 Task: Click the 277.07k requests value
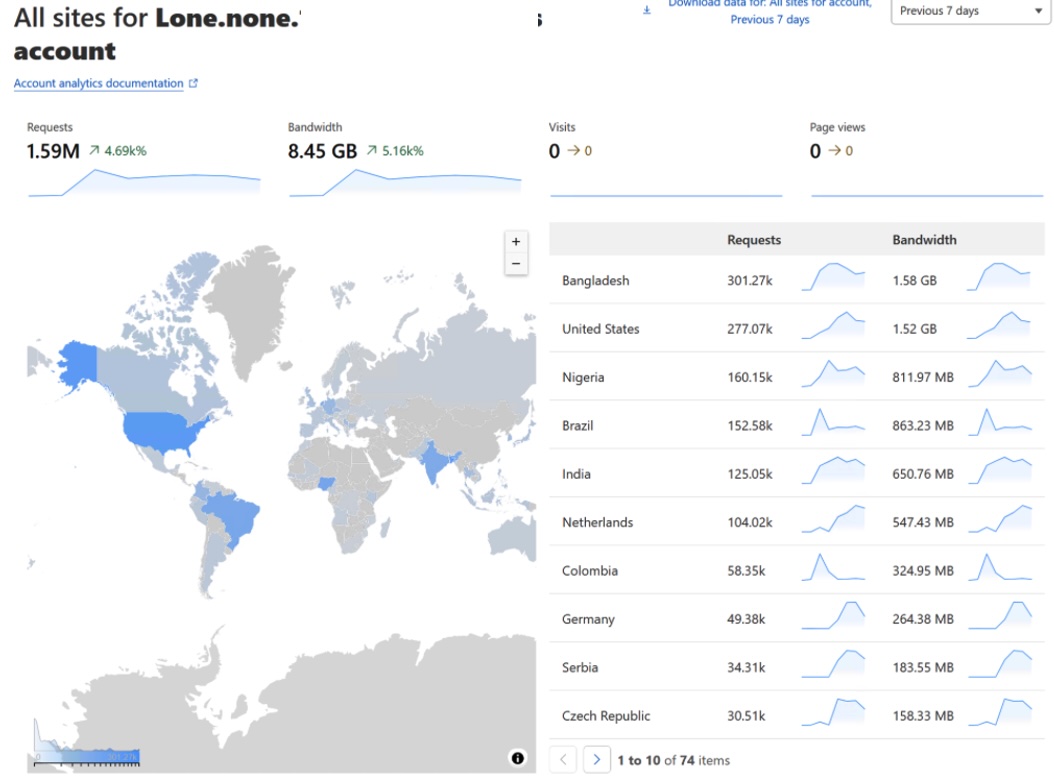[749, 329]
